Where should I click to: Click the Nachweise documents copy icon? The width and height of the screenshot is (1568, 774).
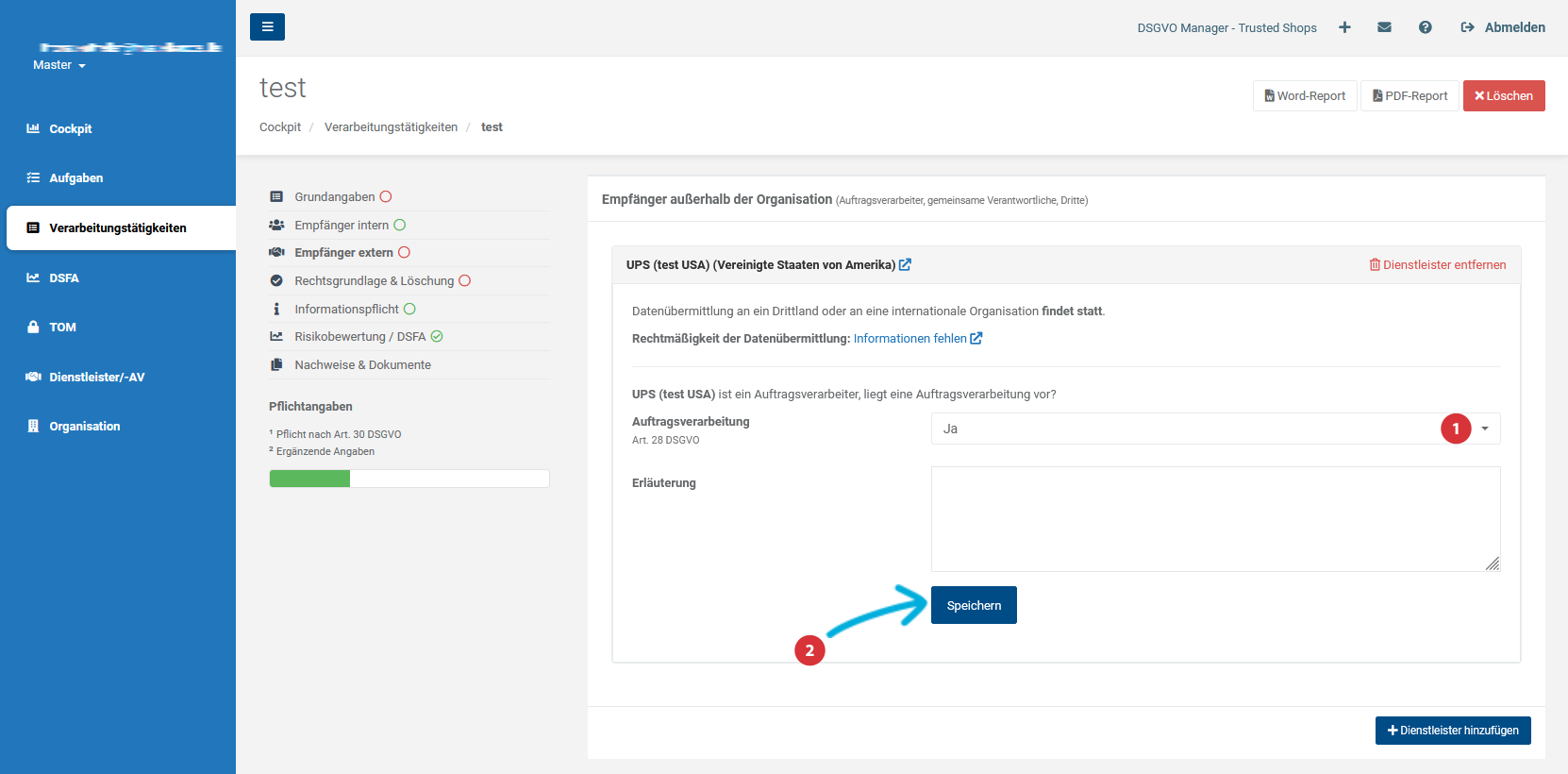[x=276, y=365]
